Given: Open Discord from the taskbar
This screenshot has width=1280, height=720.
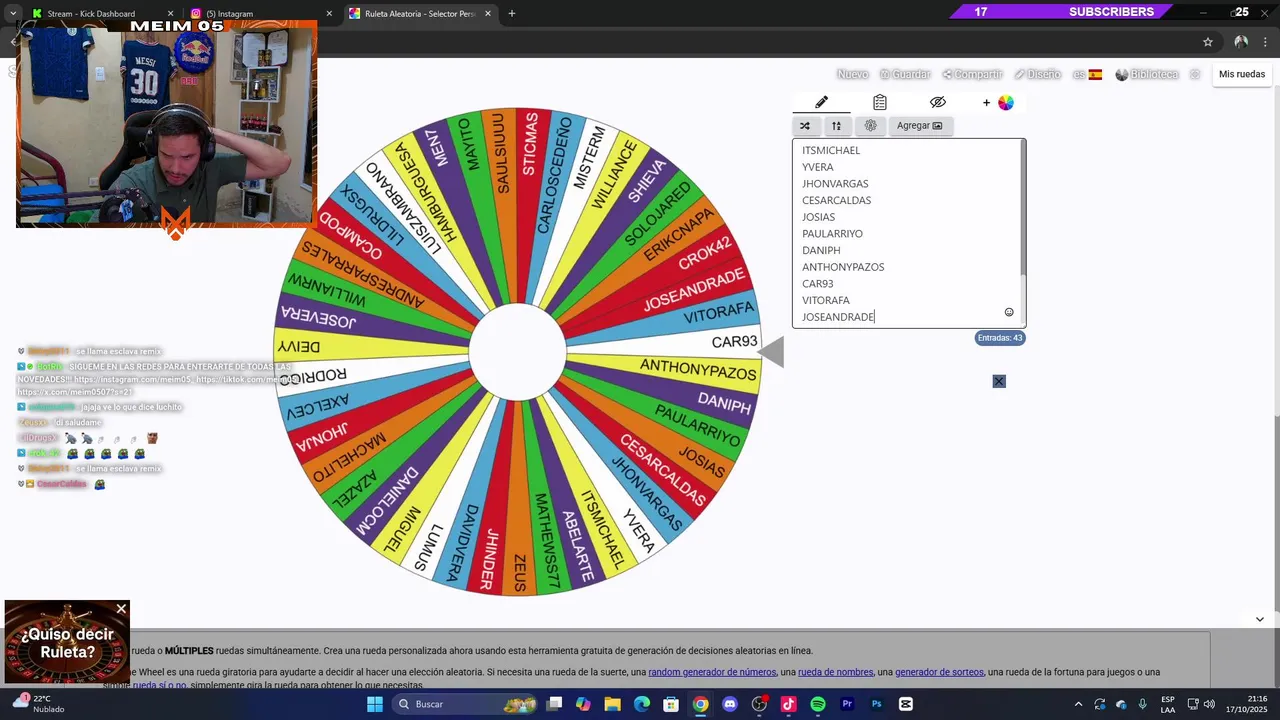Looking at the screenshot, I should tap(730, 704).
